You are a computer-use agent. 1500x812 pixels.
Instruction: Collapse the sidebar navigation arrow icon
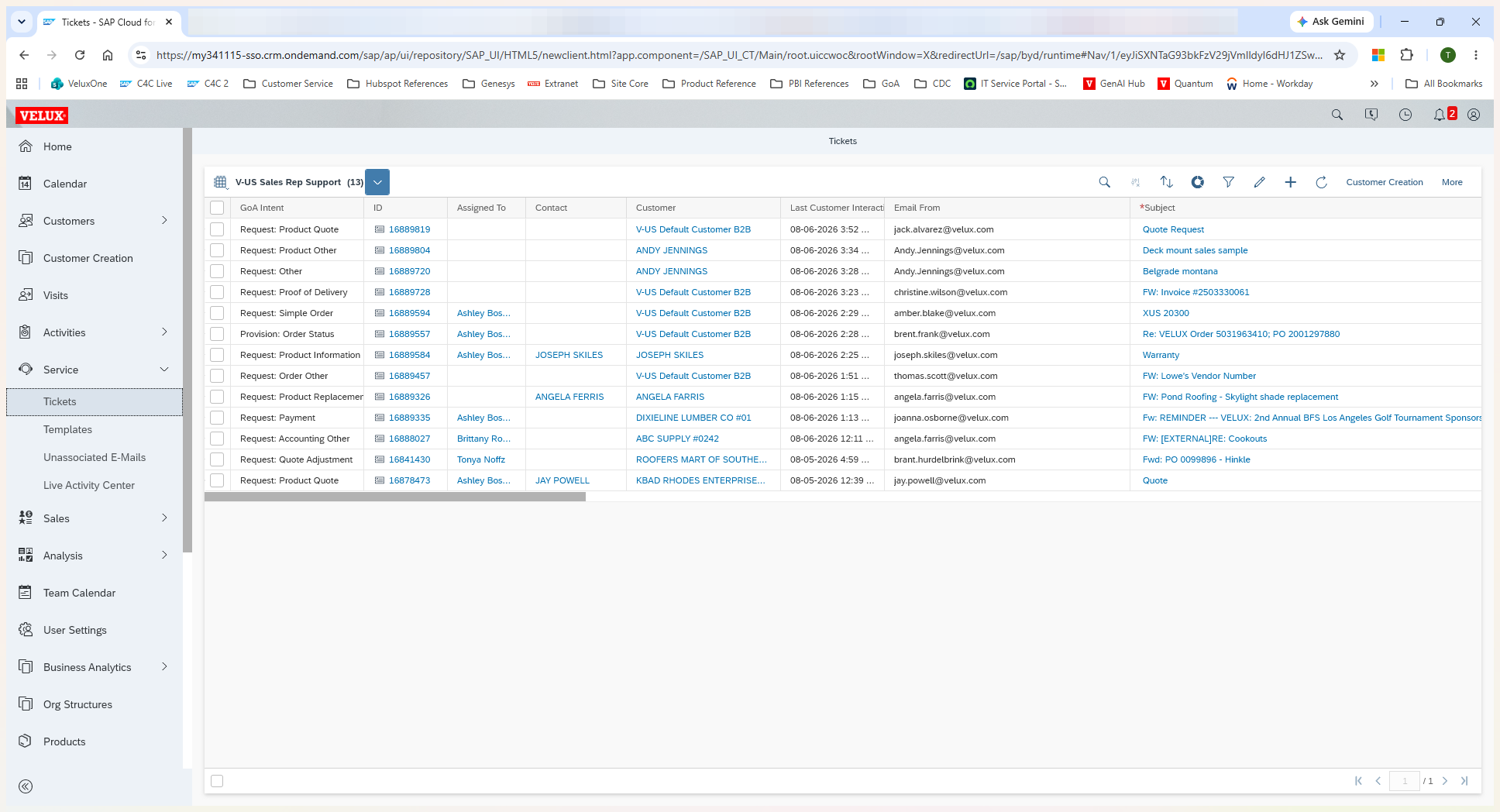[26, 786]
